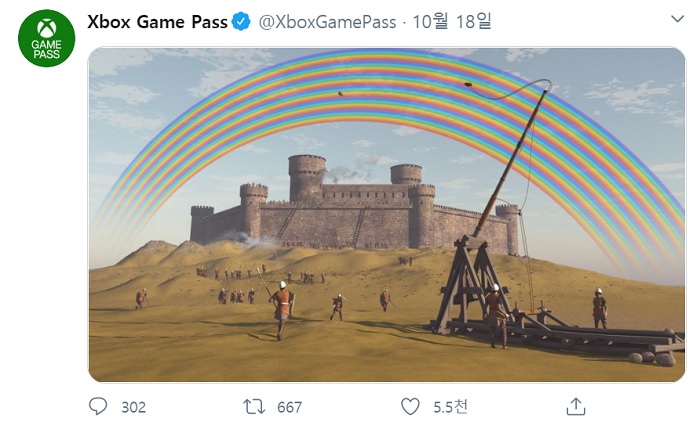Click the Xbox Game Pass display name
Image resolution: width=700 pixels, height=422 pixels.
point(157,22)
